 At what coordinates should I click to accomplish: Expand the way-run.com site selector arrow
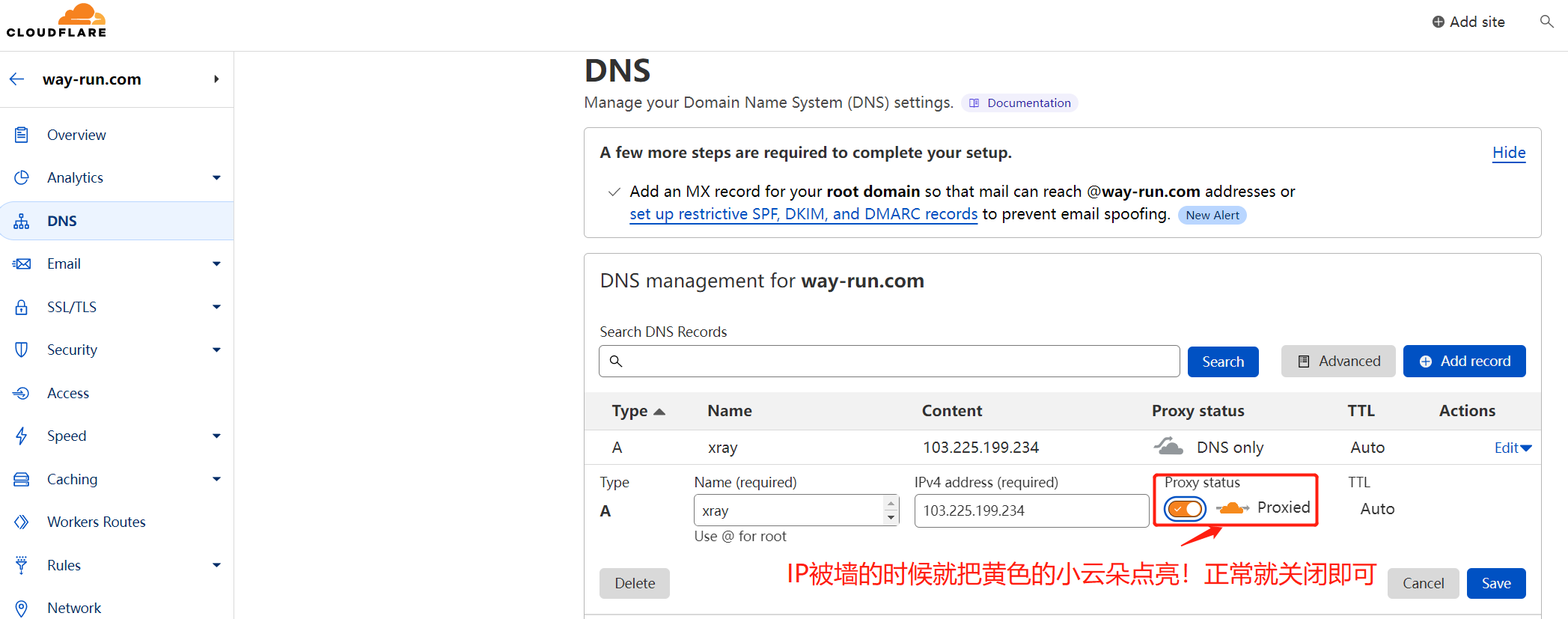[216, 79]
